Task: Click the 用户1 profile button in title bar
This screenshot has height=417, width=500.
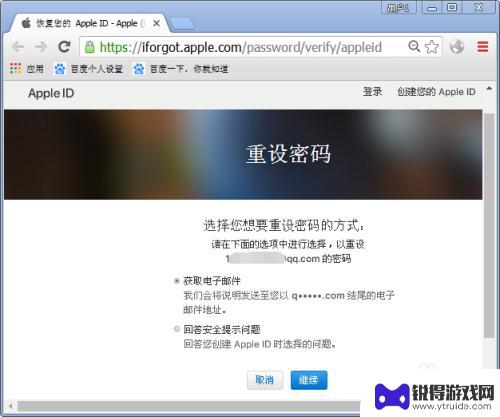Action: pyautogui.click(x=398, y=8)
